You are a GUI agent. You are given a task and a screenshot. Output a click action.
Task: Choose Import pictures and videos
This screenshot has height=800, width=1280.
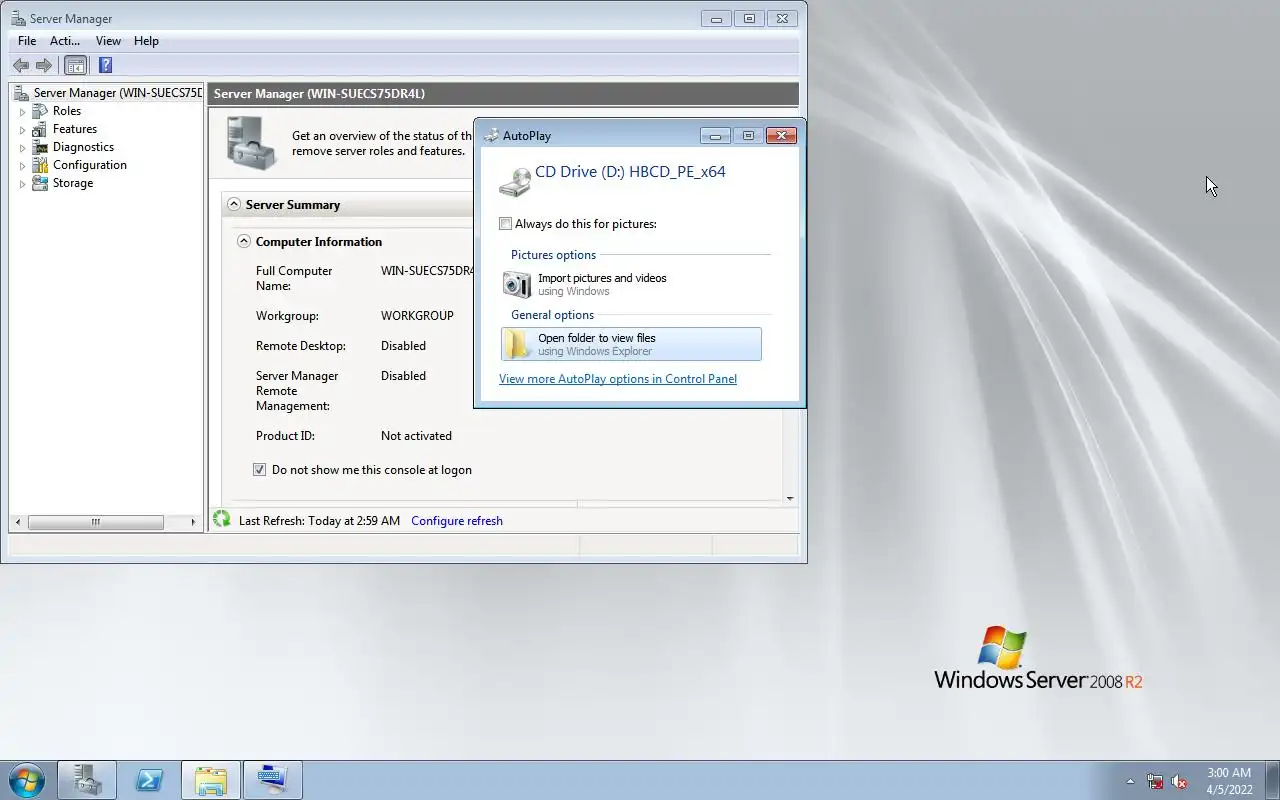631,284
